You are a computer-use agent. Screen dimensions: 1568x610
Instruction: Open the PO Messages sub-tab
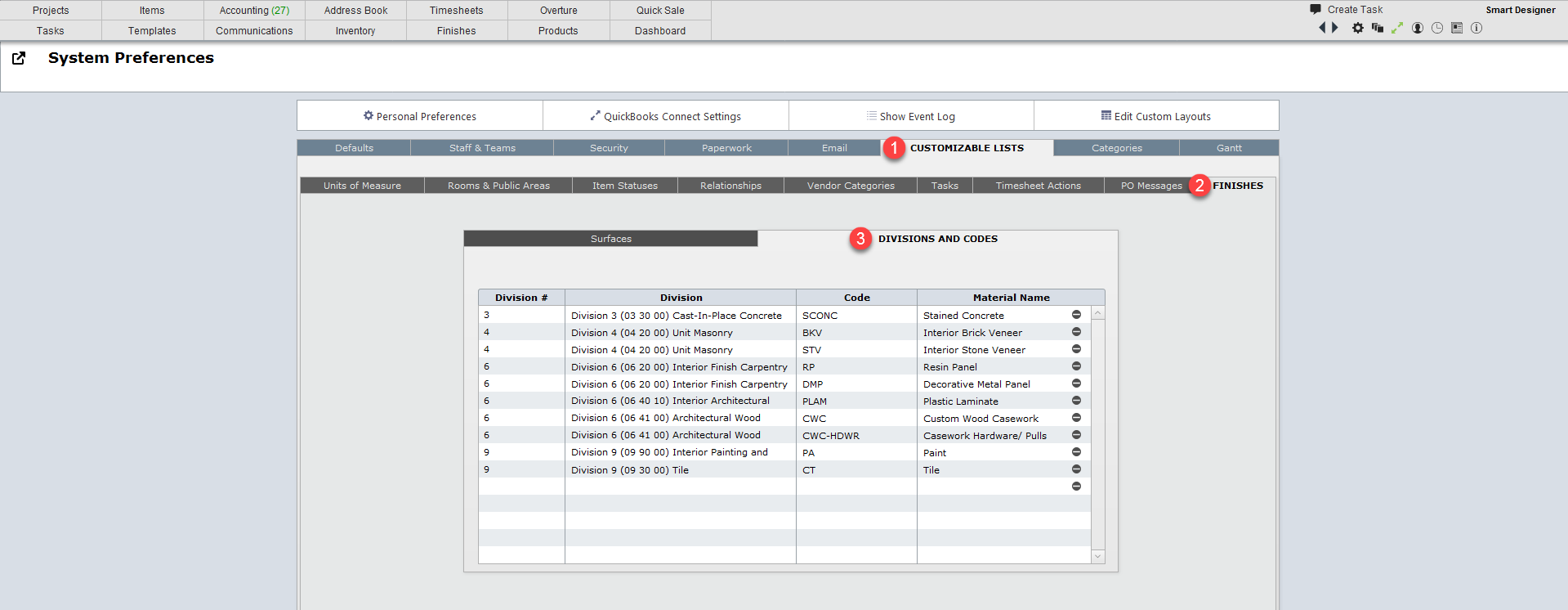1151,186
